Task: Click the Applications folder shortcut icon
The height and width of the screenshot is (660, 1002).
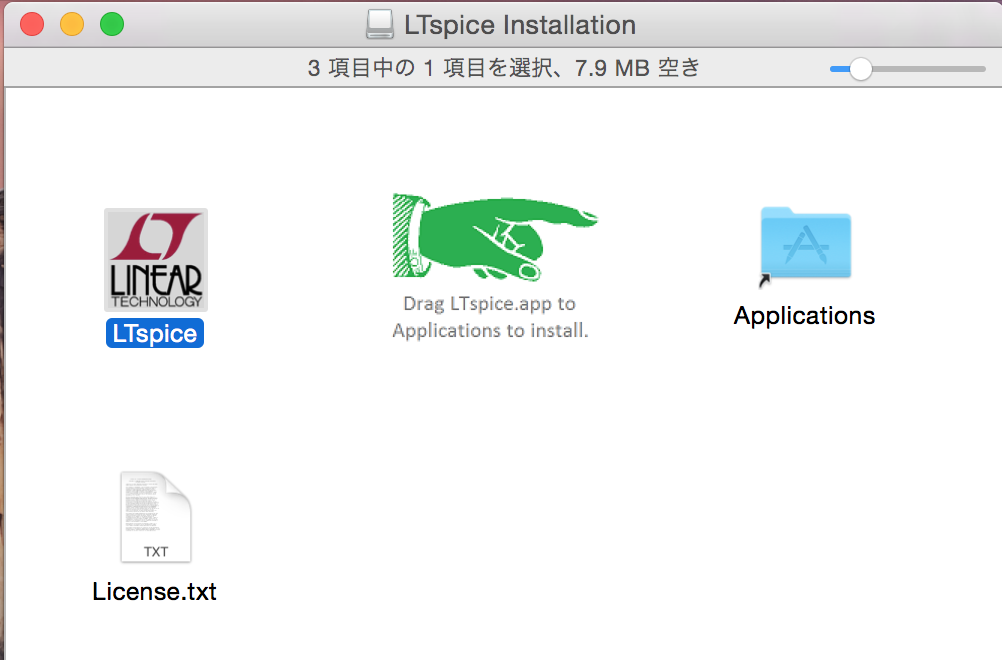Action: (805, 243)
